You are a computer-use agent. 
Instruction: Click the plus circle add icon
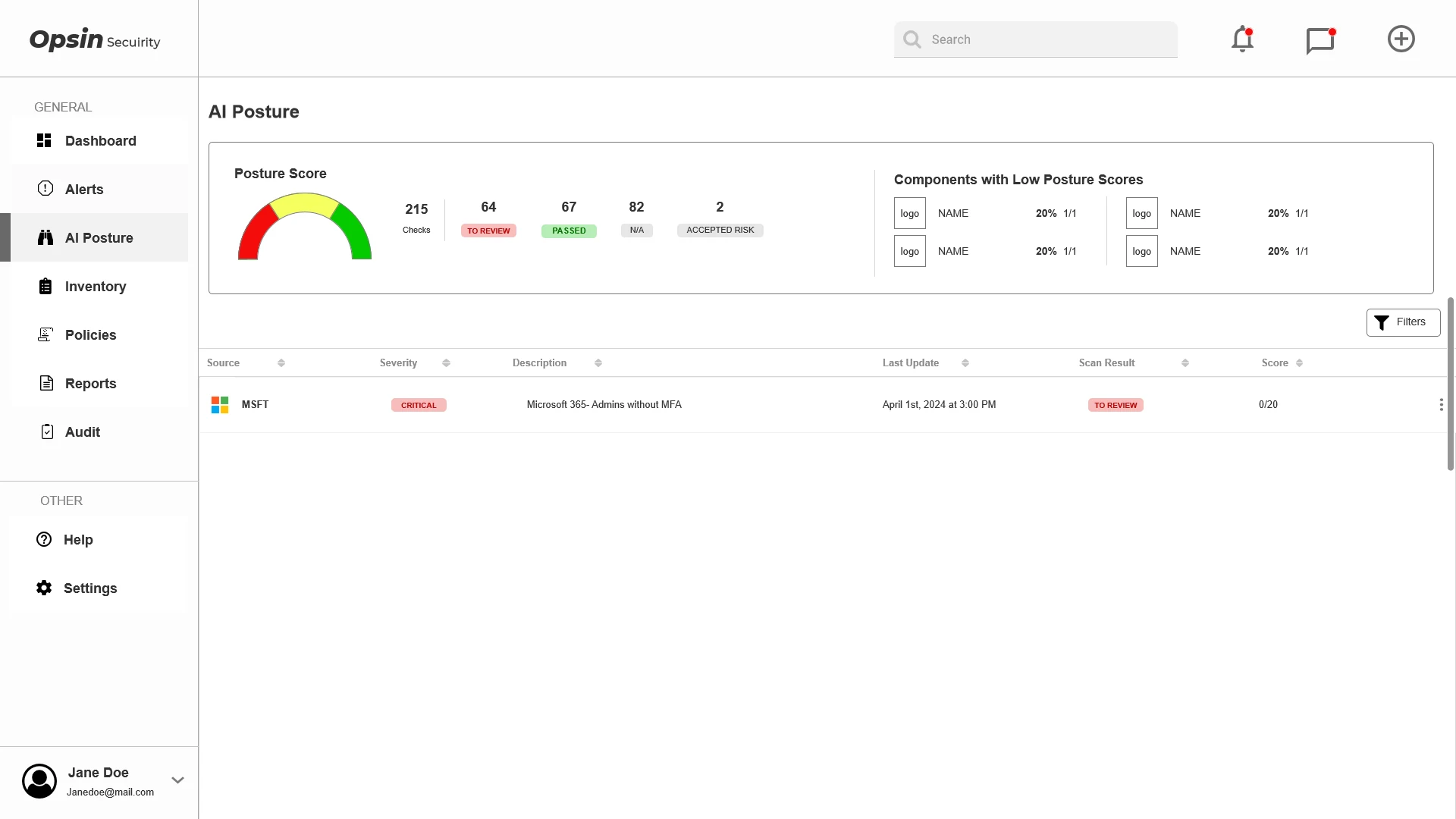click(x=1401, y=39)
